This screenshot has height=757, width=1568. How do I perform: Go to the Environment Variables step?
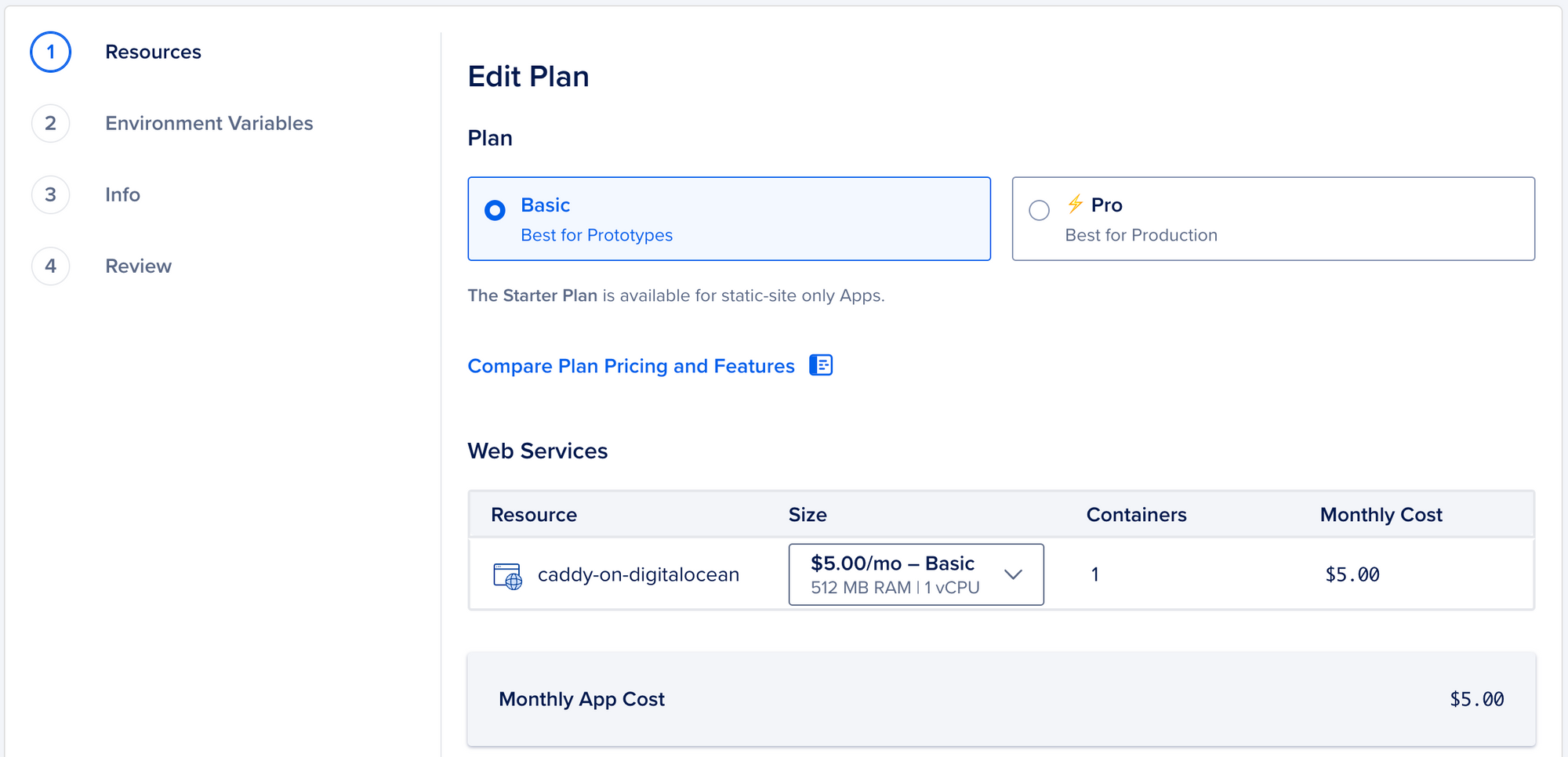pos(209,123)
